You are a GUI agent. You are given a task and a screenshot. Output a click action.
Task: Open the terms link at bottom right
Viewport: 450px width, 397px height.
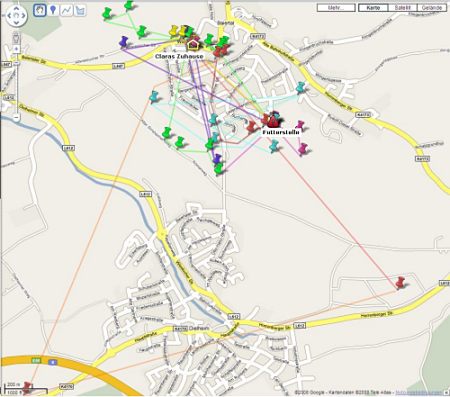click(x=420, y=392)
